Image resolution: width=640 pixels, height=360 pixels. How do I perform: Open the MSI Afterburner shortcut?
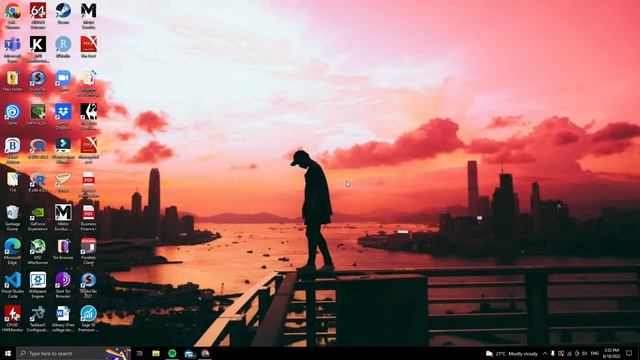pyautogui.click(x=38, y=251)
